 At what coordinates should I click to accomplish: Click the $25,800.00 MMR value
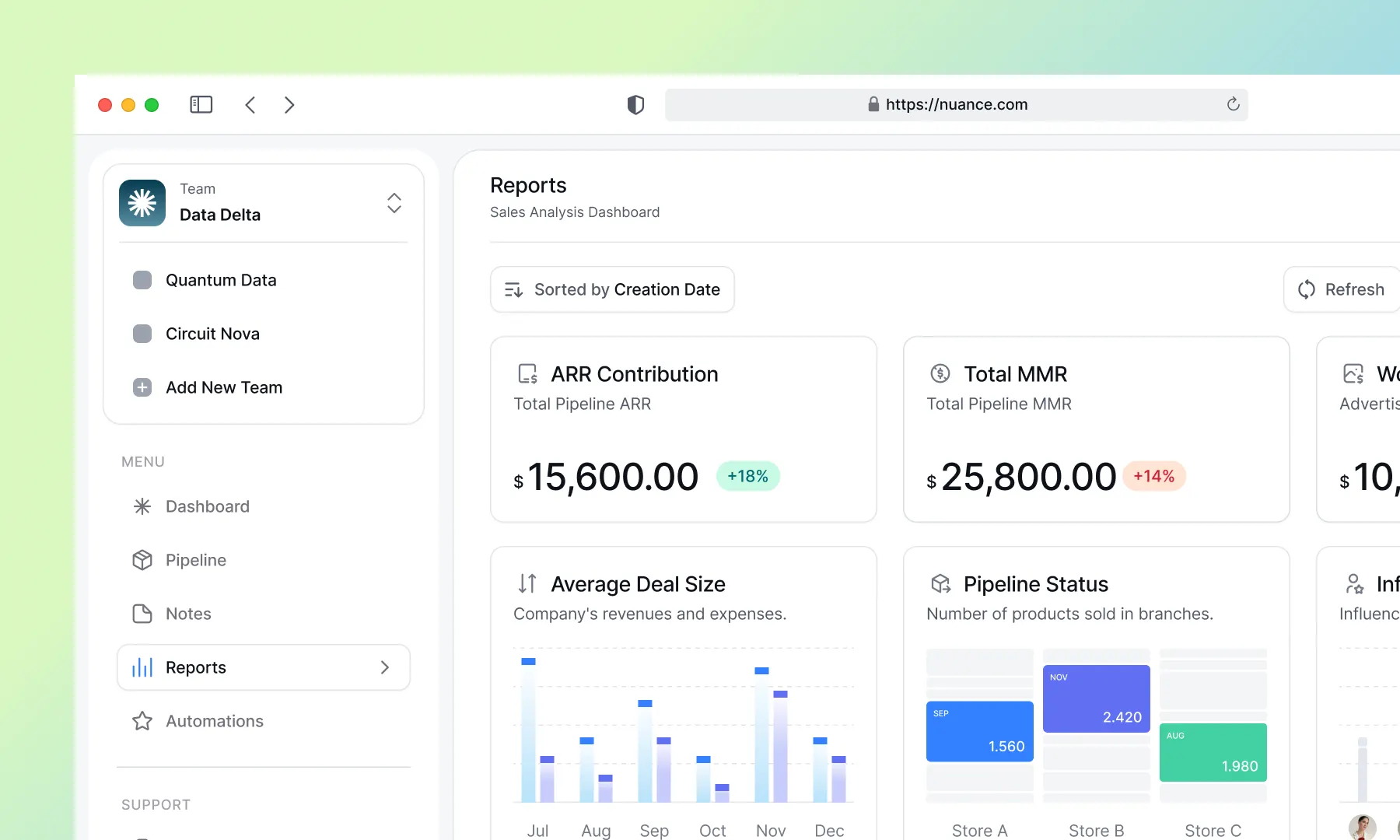tap(1022, 477)
